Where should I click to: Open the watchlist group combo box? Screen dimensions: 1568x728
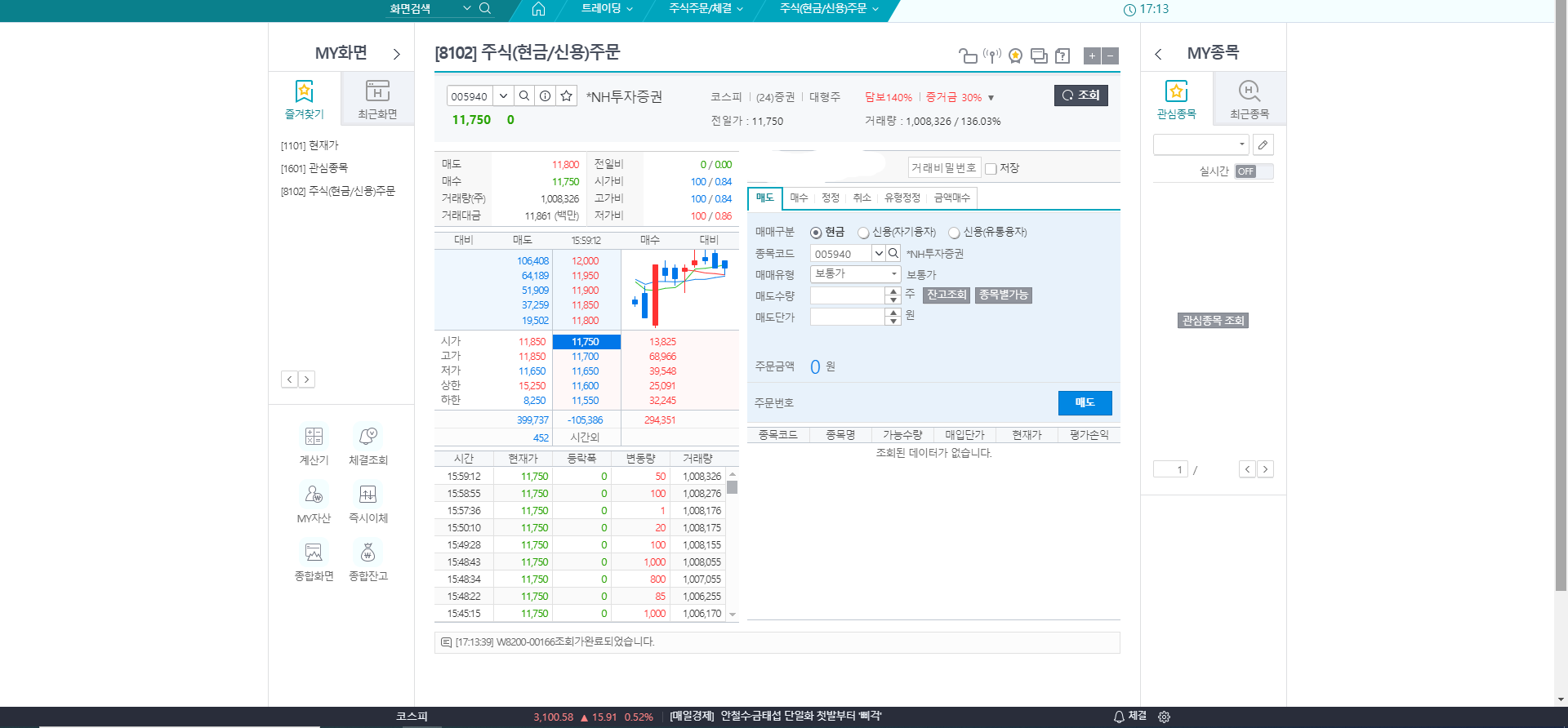(x=1200, y=144)
